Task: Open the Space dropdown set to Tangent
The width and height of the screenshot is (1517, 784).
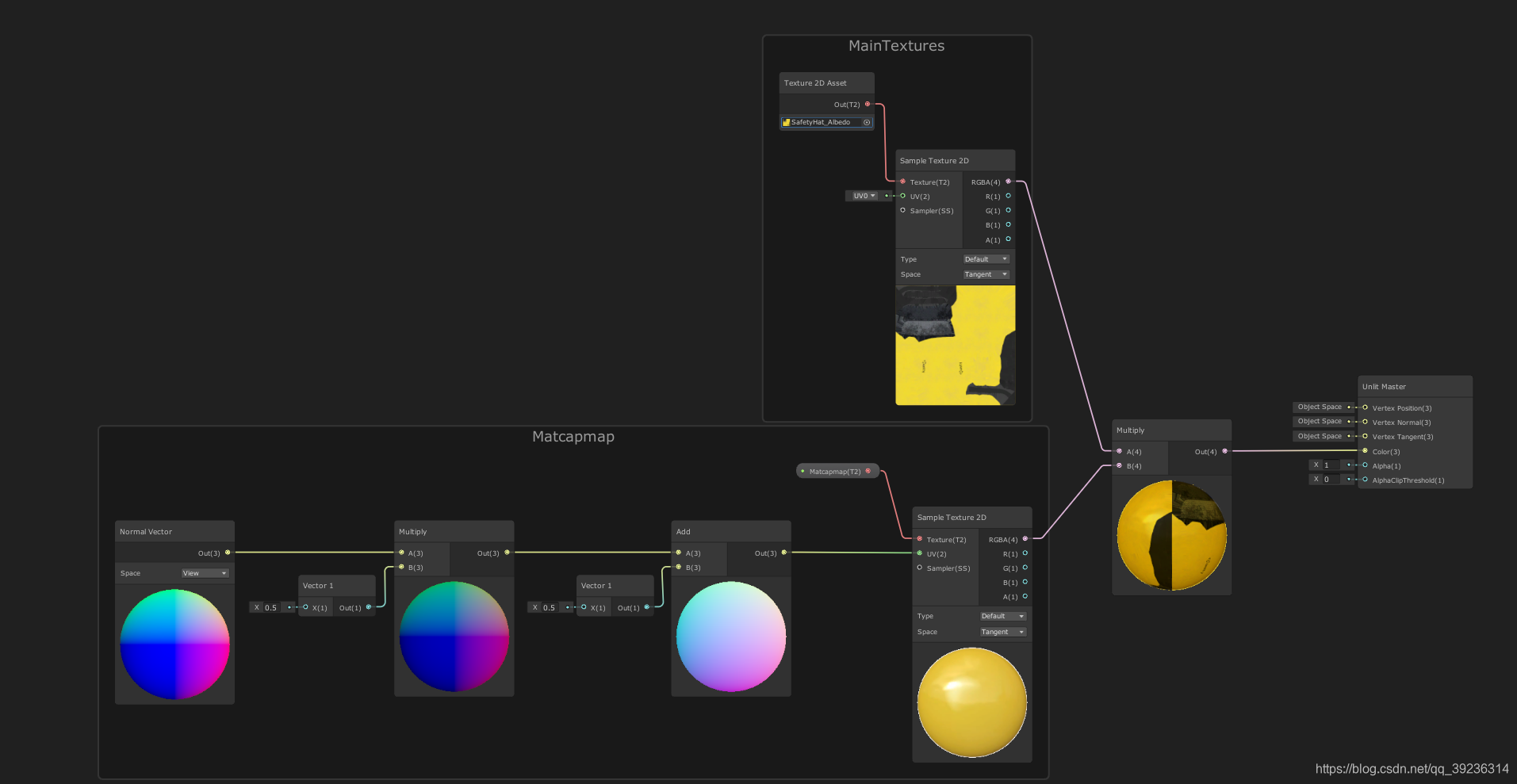Action: 986,274
